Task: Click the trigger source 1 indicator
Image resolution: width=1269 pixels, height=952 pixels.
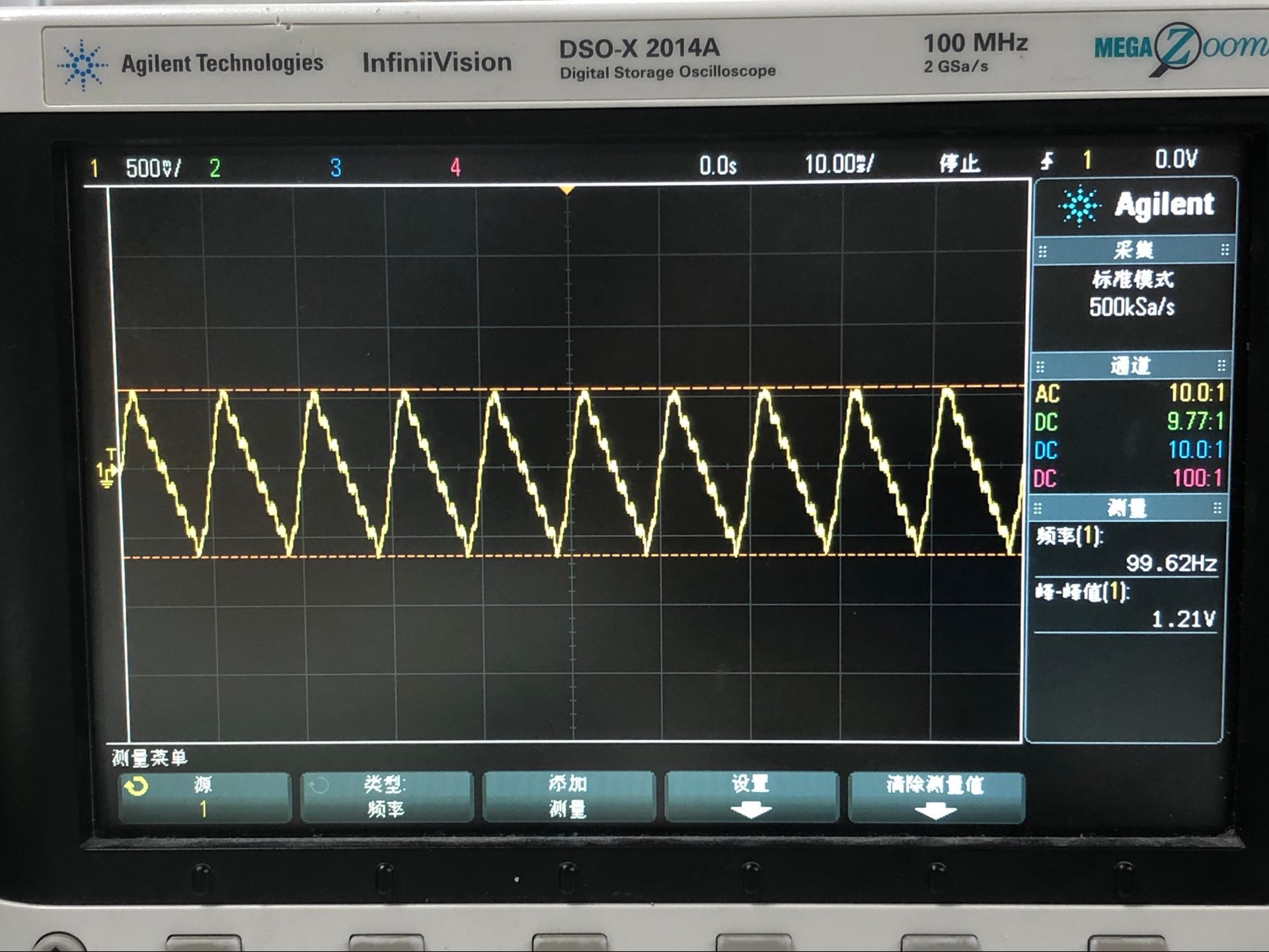Action: (x=1087, y=160)
